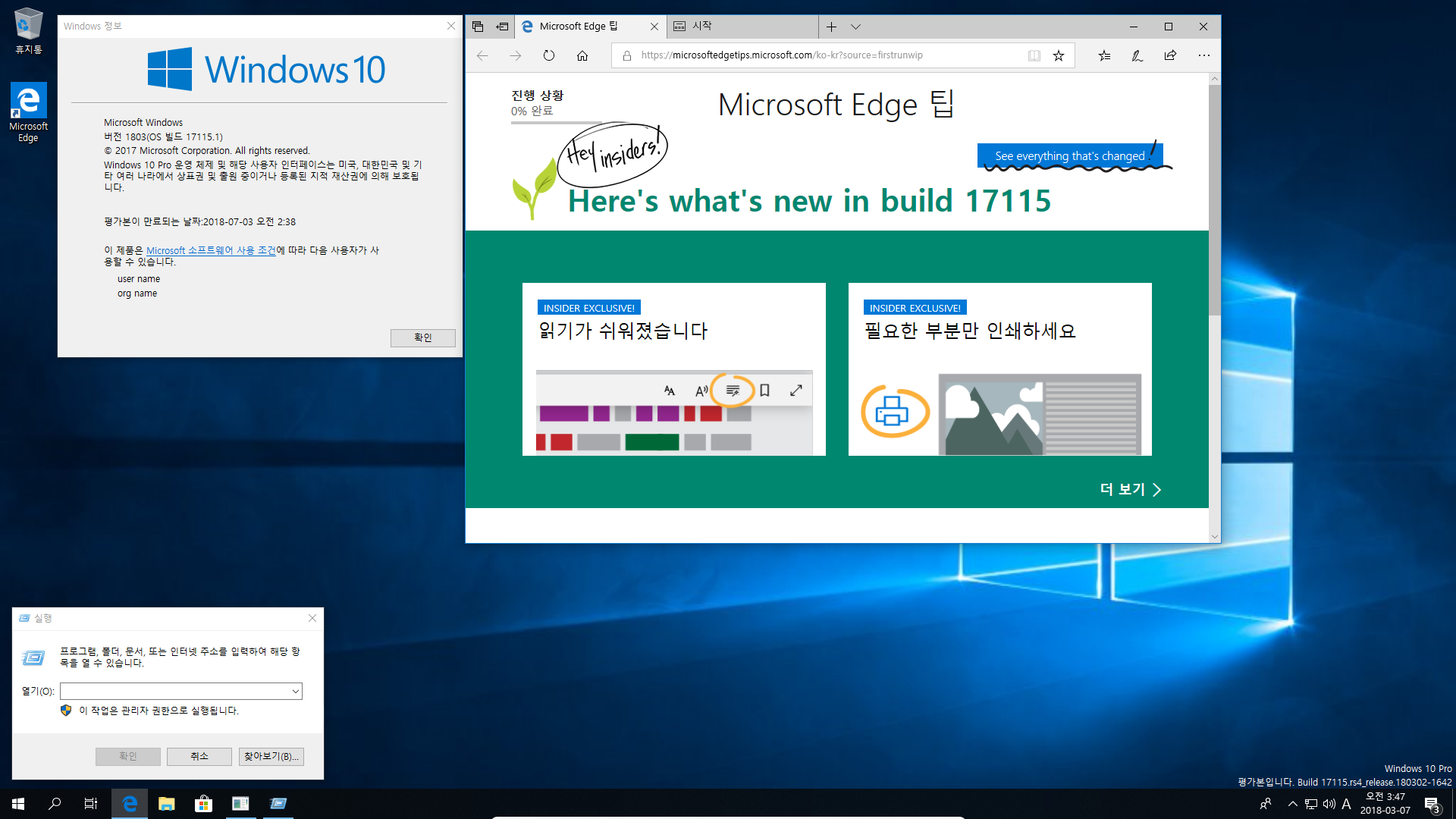The width and height of the screenshot is (1456, 819).
Task: Click the 열기 input field
Action: tap(175, 691)
